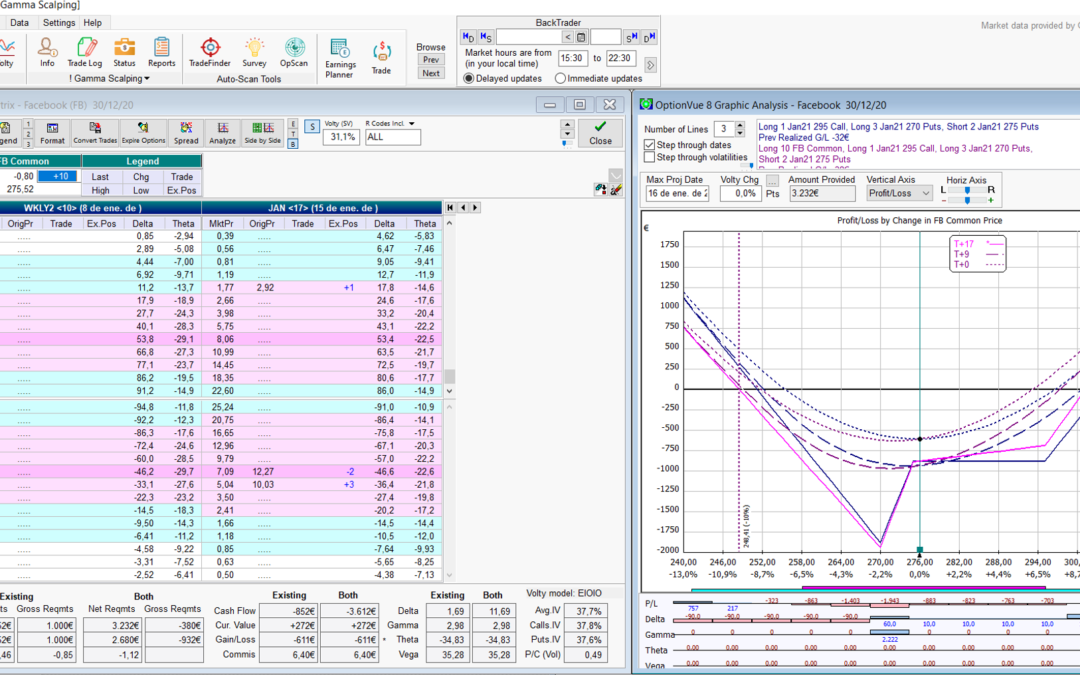Image resolution: width=1080 pixels, height=675 pixels.
Task: Click the up arrow beside Close button
Action: pos(568,124)
